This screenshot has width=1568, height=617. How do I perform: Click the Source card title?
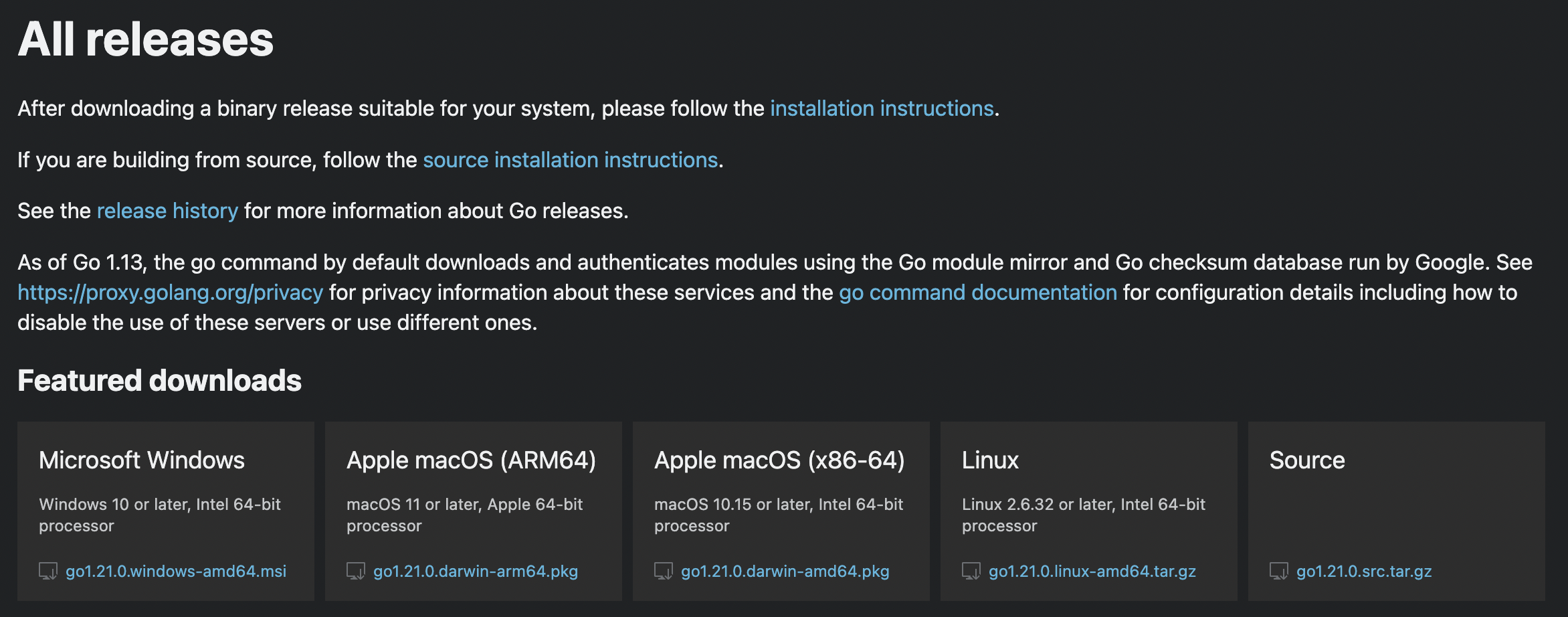[1307, 460]
